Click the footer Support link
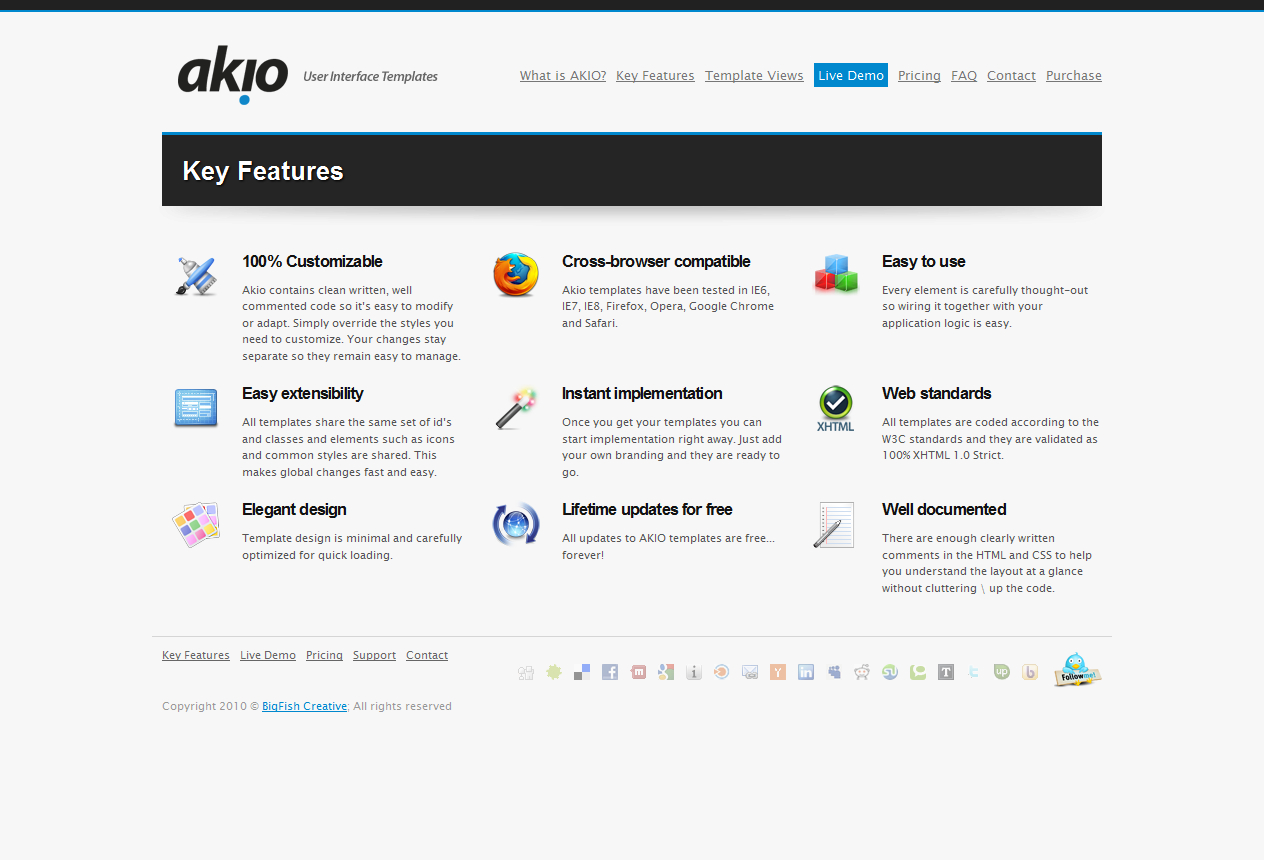Image resolution: width=1264 pixels, height=860 pixels. pos(374,656)
